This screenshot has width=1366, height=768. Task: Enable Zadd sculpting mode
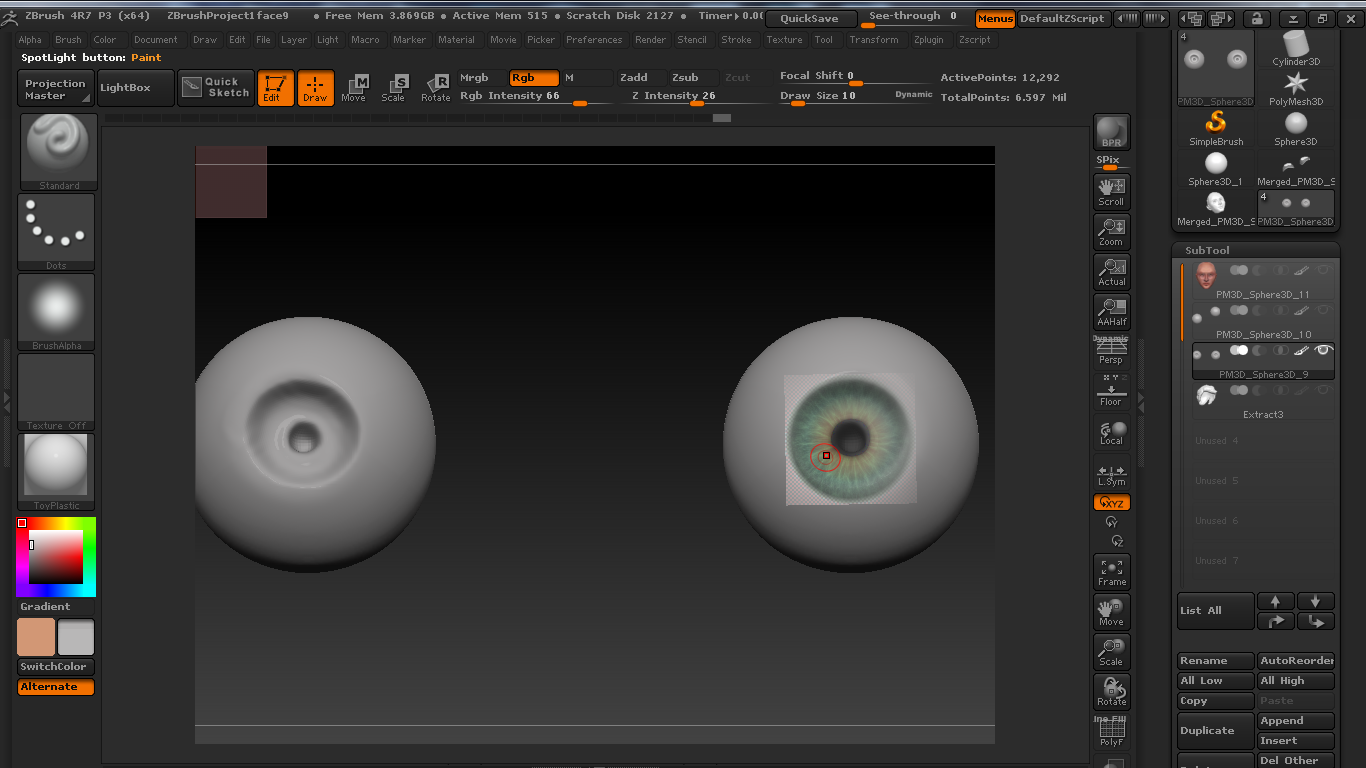641,78
